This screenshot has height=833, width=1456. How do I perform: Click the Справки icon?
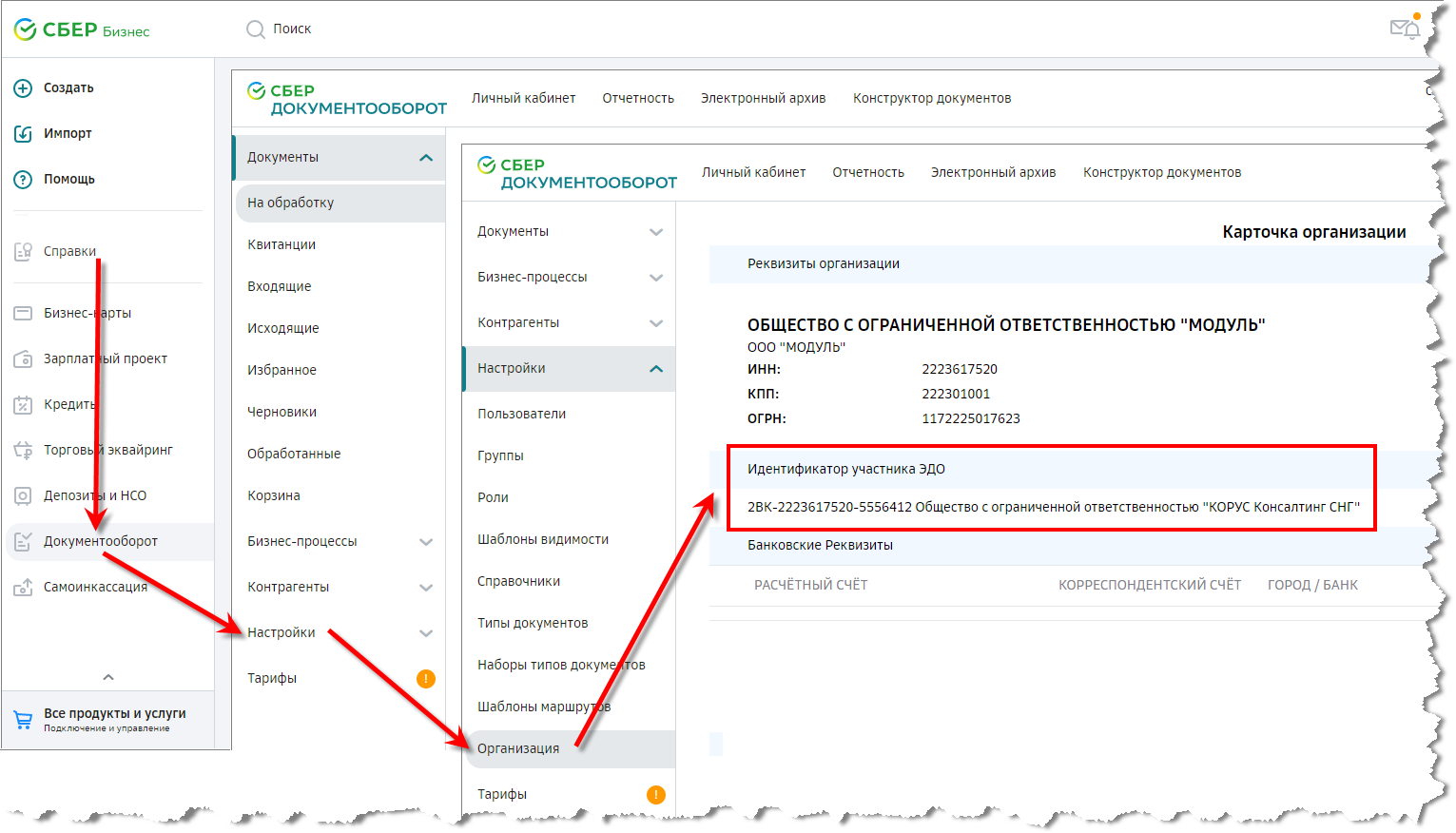tap(23, 252)
